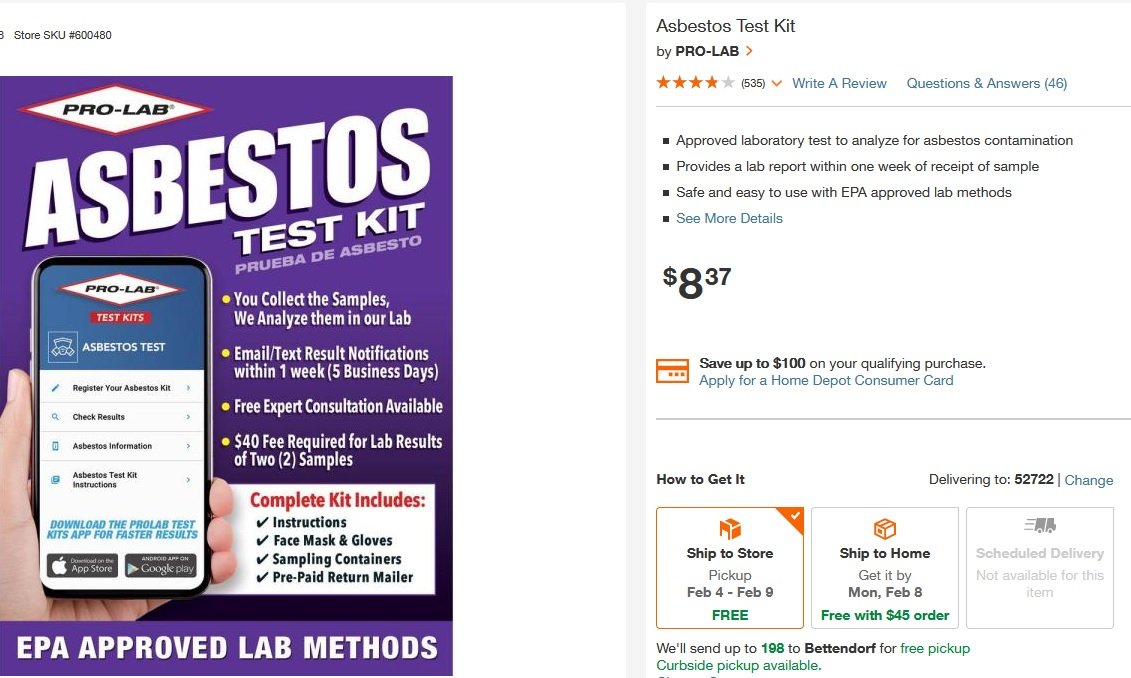Image resolution: width=1131 pixels, height=678 pixels.
Task: Go to Questions & Answers (46)
Action: tap(986, 83)
